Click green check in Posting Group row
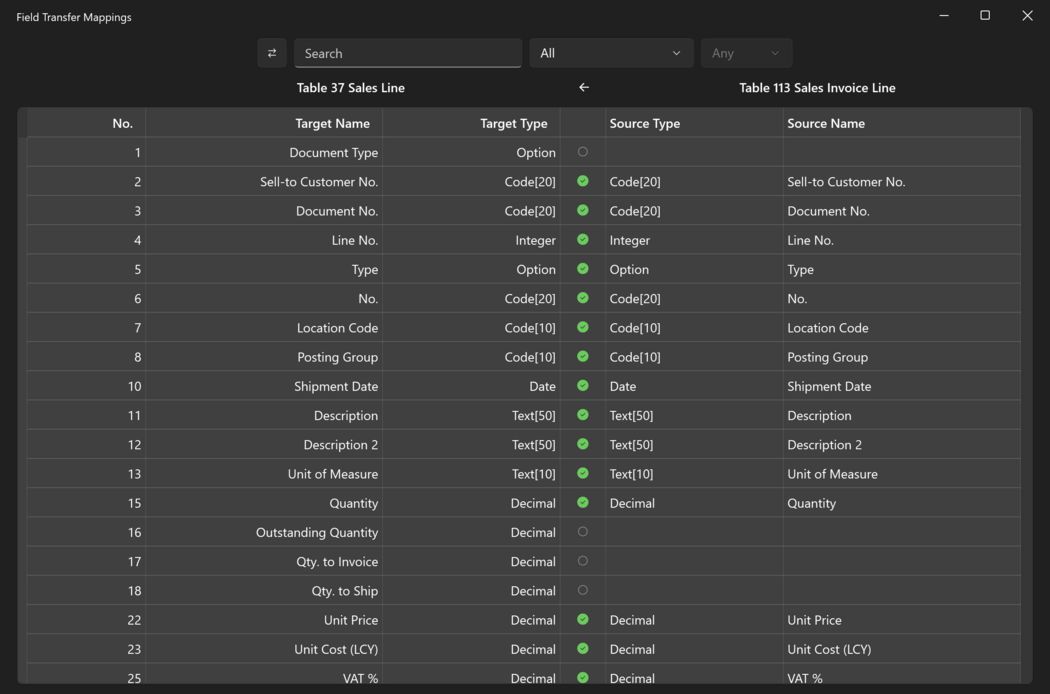Image resolution: width=1050 pixels, height=694 pixels. pos(583,356)
